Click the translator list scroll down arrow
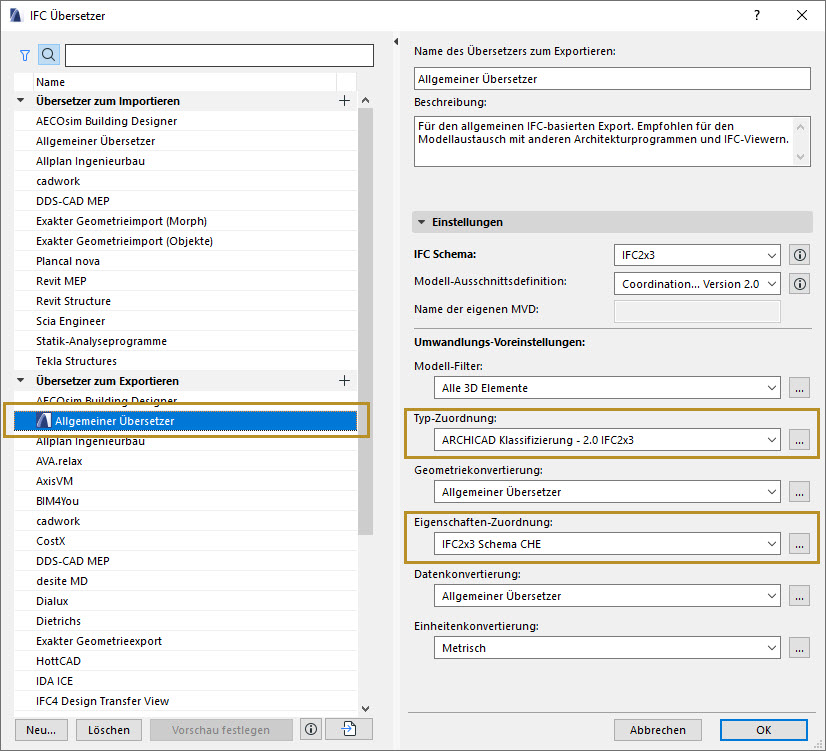The width and height of the screenshot is (826, 751). point(365,709)
